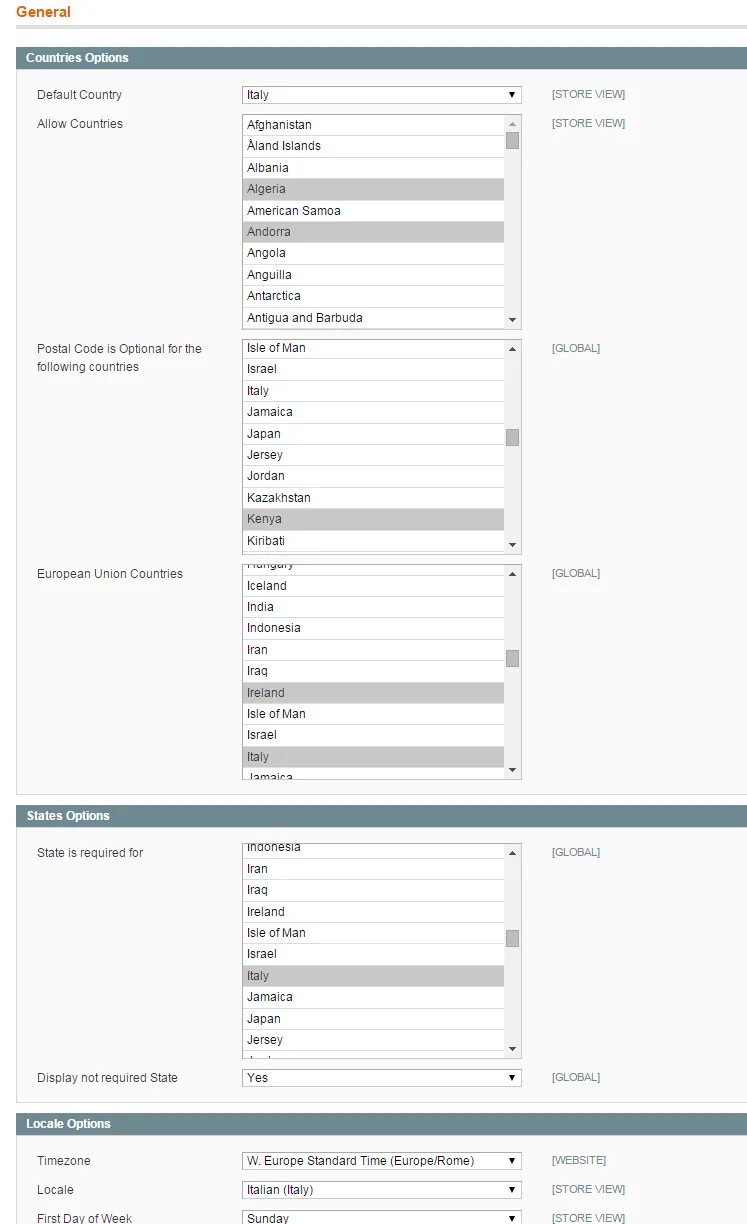The image size is (747, 1224).
Task: Select Israel in Postal Code Optional list
Action: (373, 369)
